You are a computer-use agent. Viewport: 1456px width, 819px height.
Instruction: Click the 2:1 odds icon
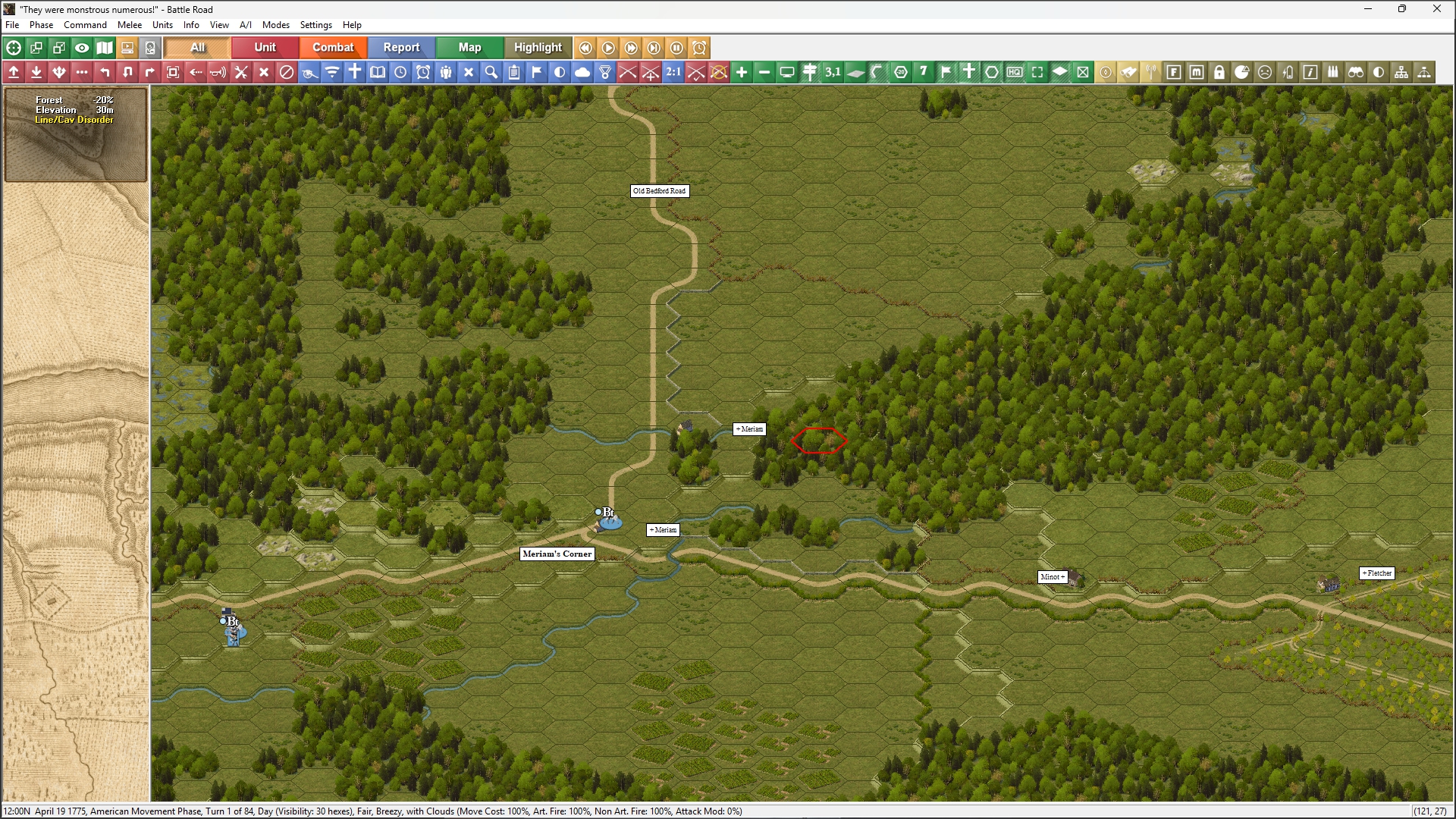pos(673,72)
